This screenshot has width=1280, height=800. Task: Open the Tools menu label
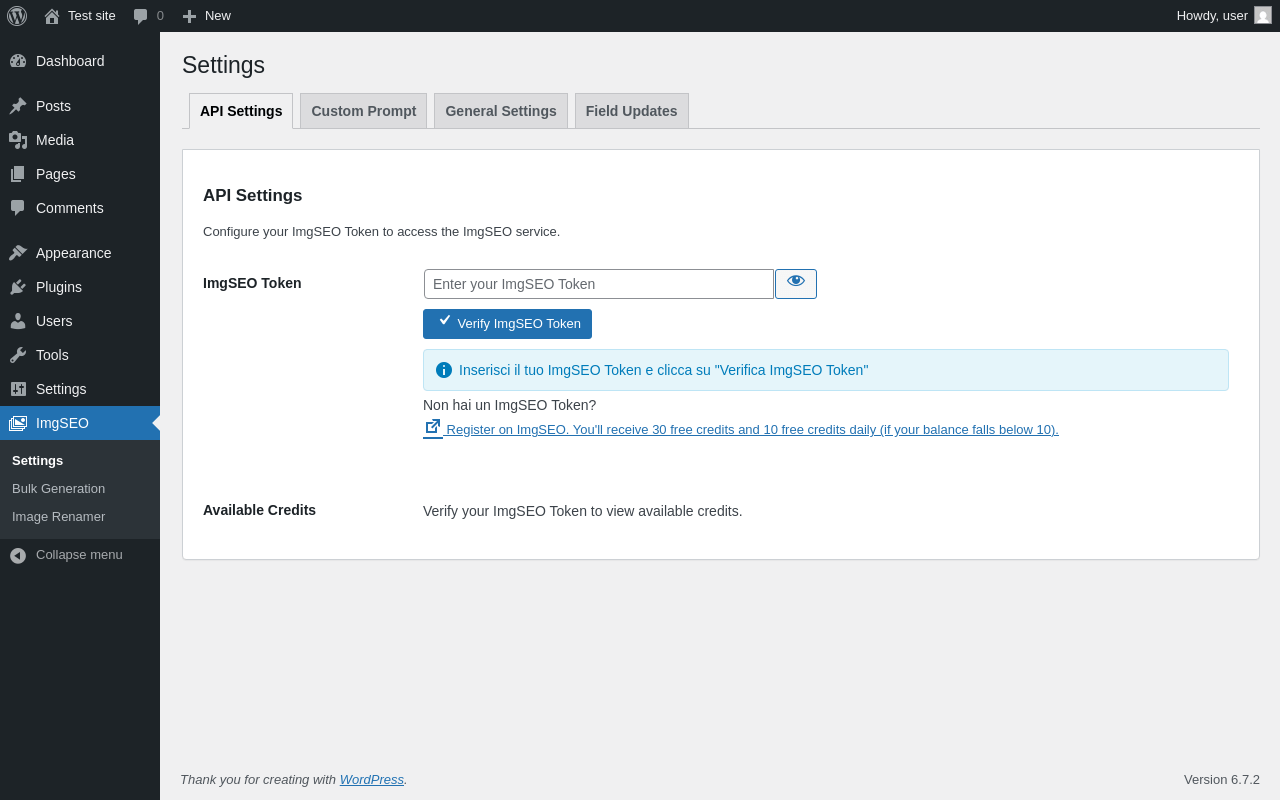point(52,355)
